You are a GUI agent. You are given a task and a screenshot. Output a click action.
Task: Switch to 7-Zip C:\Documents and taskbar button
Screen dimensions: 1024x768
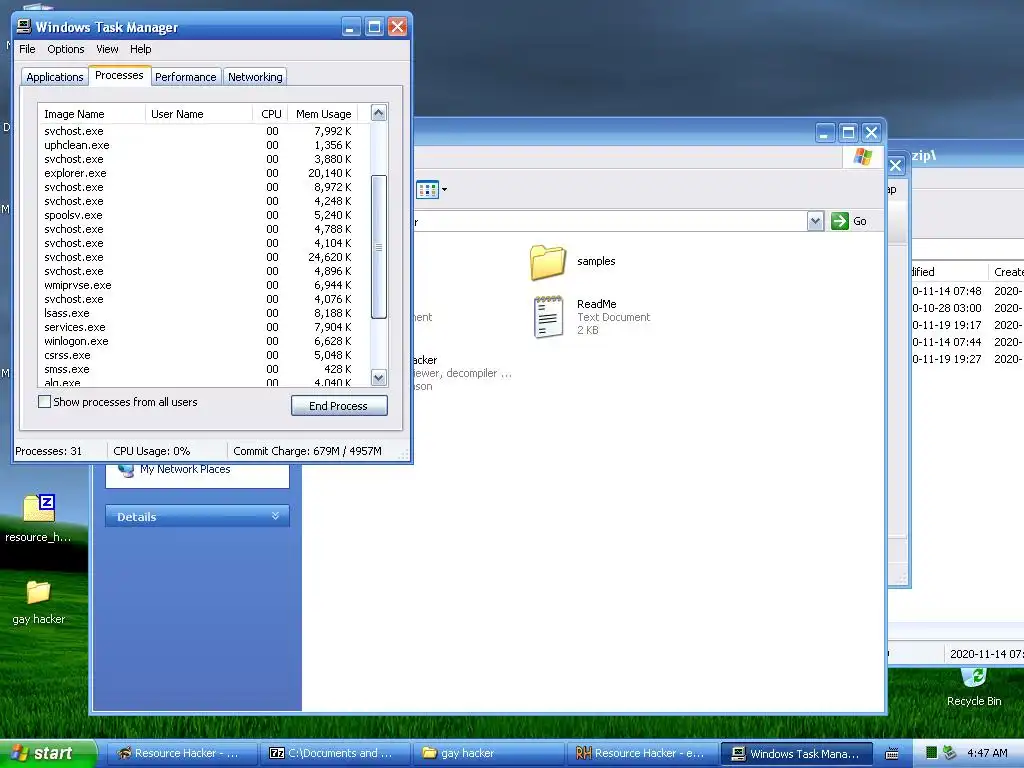click(336, 754)
